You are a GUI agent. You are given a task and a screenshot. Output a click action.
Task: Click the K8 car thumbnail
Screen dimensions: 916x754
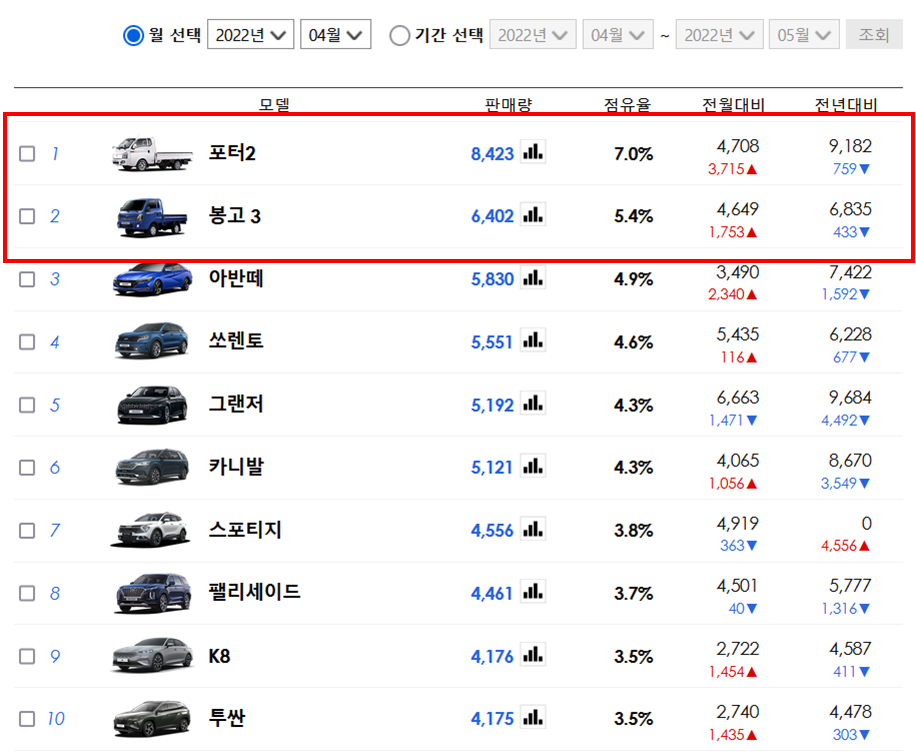pyautogui.click(x=152, y=655)
